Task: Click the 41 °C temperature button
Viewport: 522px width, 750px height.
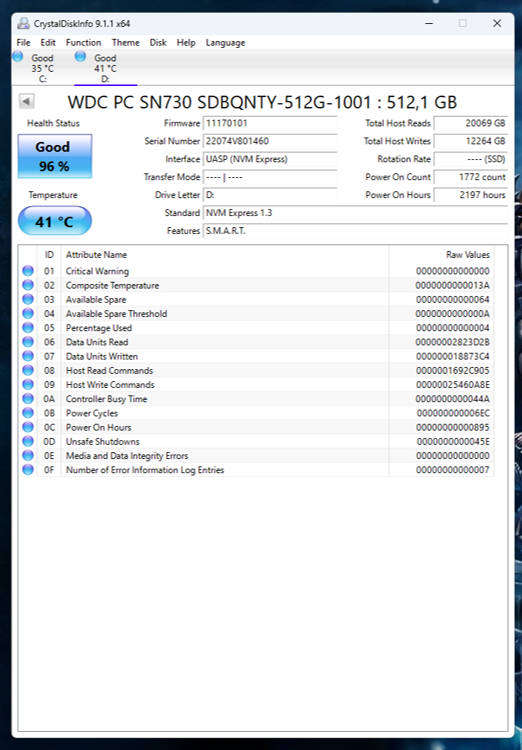Action: (x=55, y=221)
